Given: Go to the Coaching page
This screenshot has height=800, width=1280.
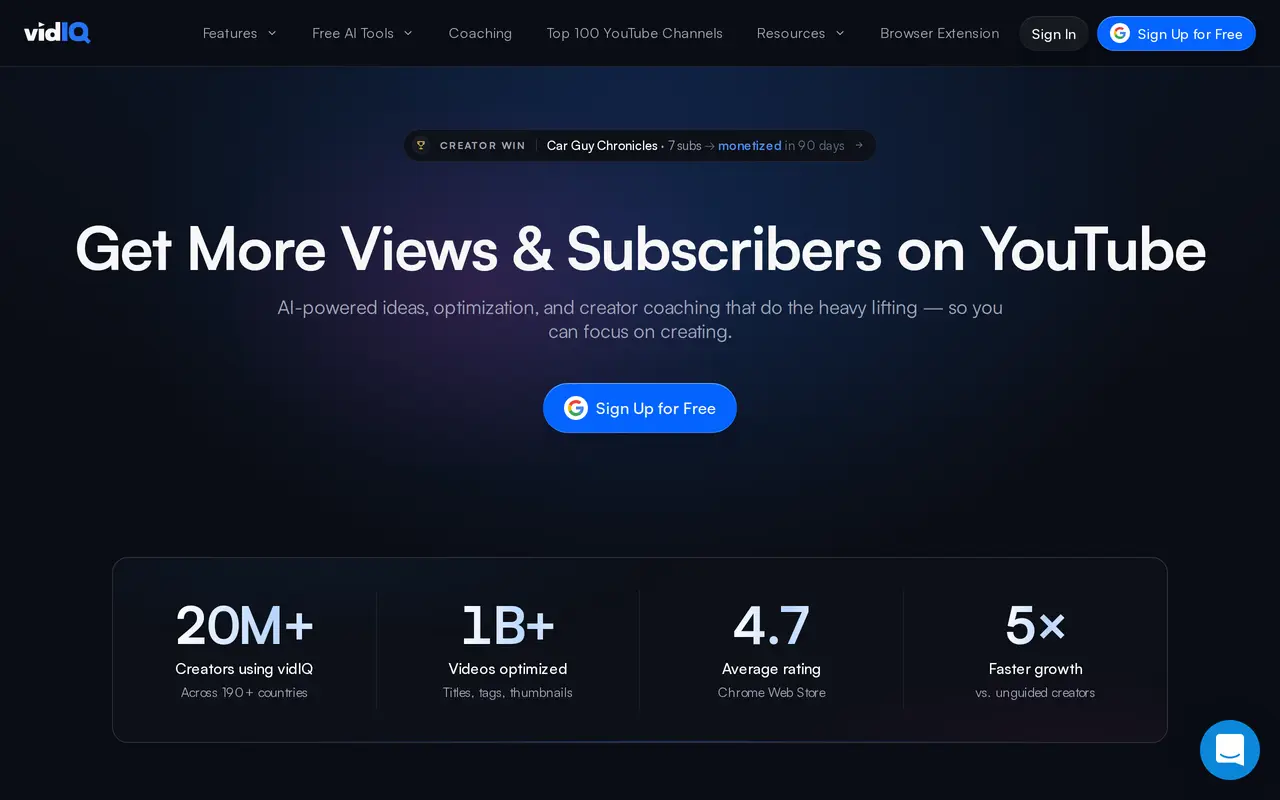Looking at the screenshot, I should [480, 33].
